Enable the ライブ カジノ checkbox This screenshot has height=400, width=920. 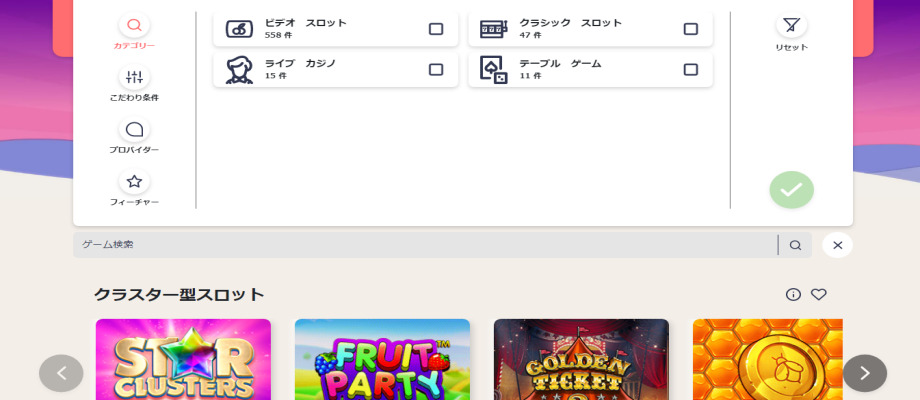[436, 69]
